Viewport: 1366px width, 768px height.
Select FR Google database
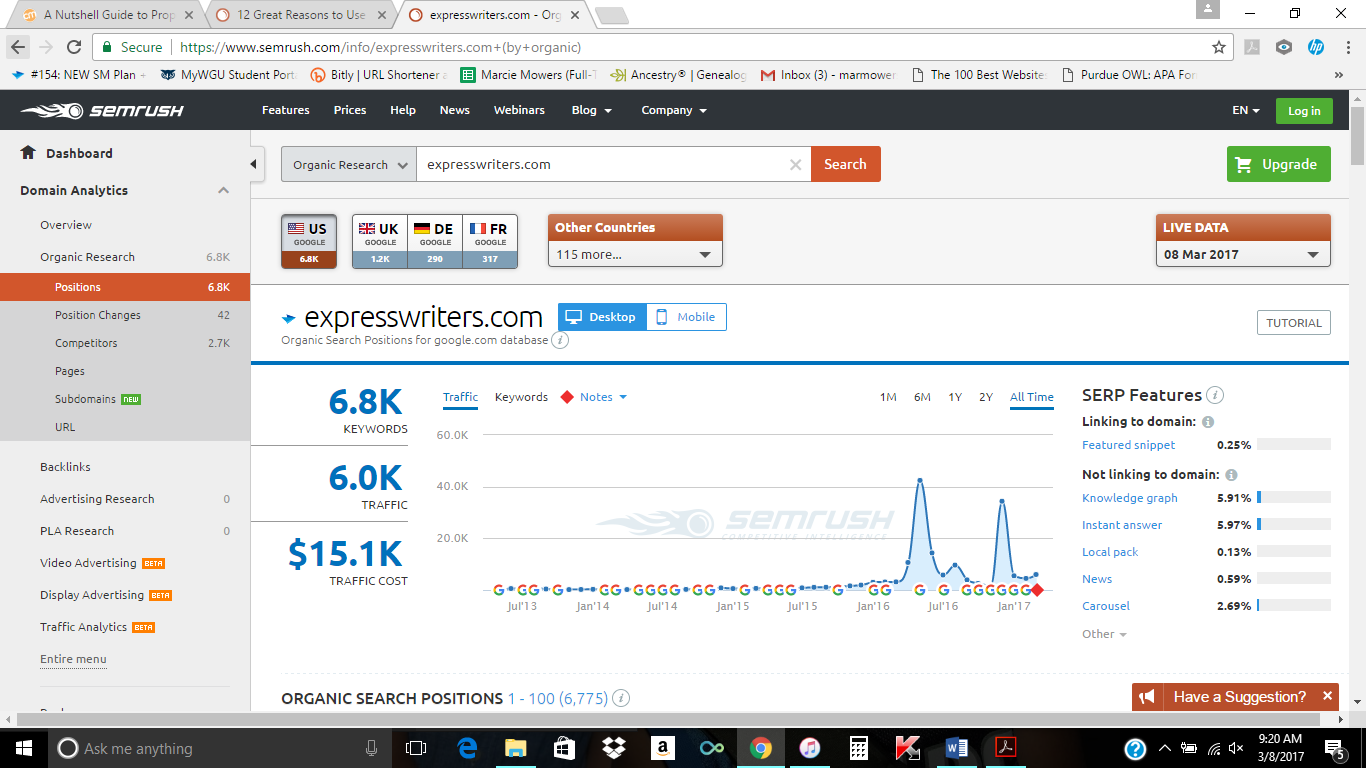[x=490, y=241]
